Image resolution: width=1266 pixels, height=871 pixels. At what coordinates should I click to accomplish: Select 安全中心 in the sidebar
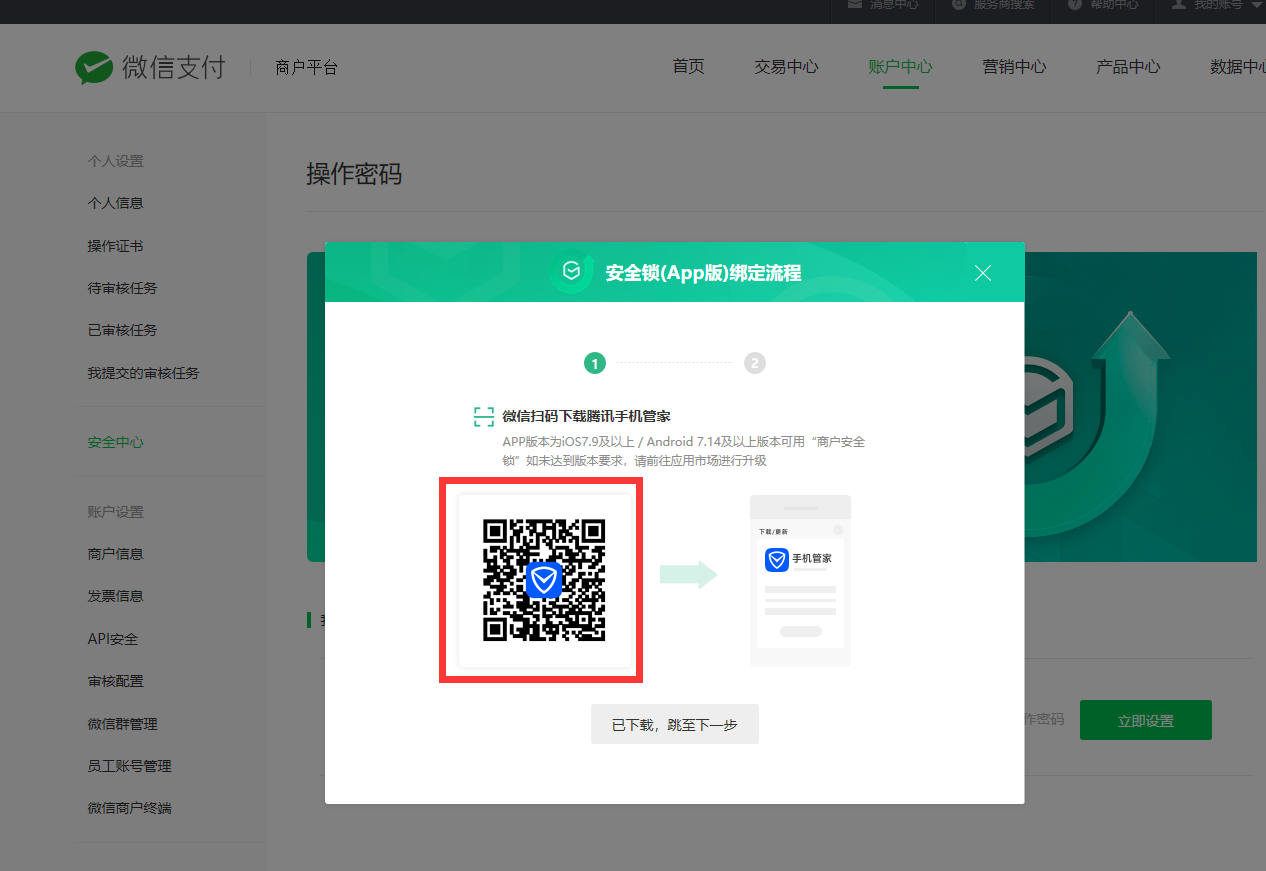pyautogui.click(x=115, y=442)
